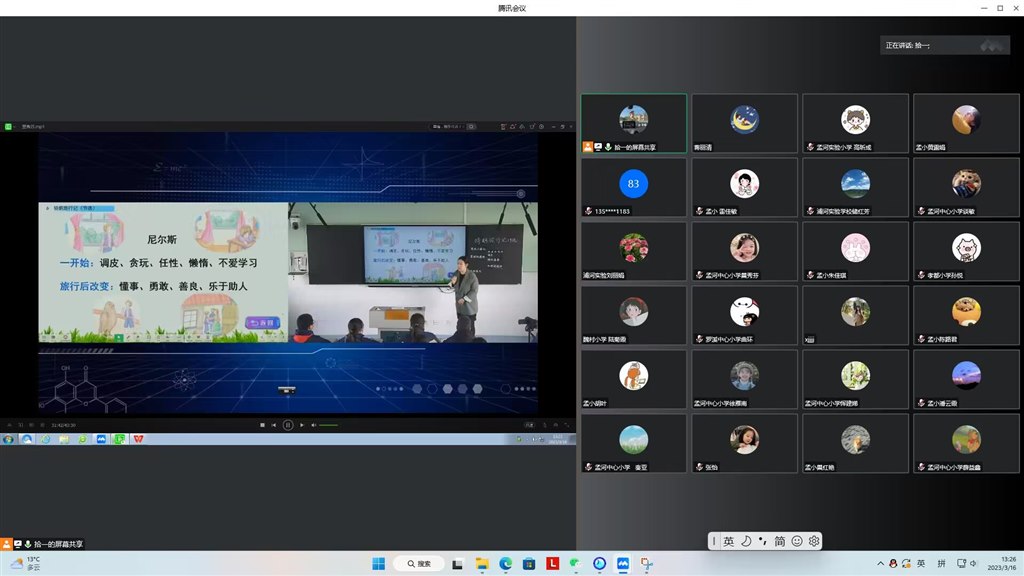Toggle the 简 simplified Chinese mode
The image size is (1024, 576).
click(x=779, y=541)
